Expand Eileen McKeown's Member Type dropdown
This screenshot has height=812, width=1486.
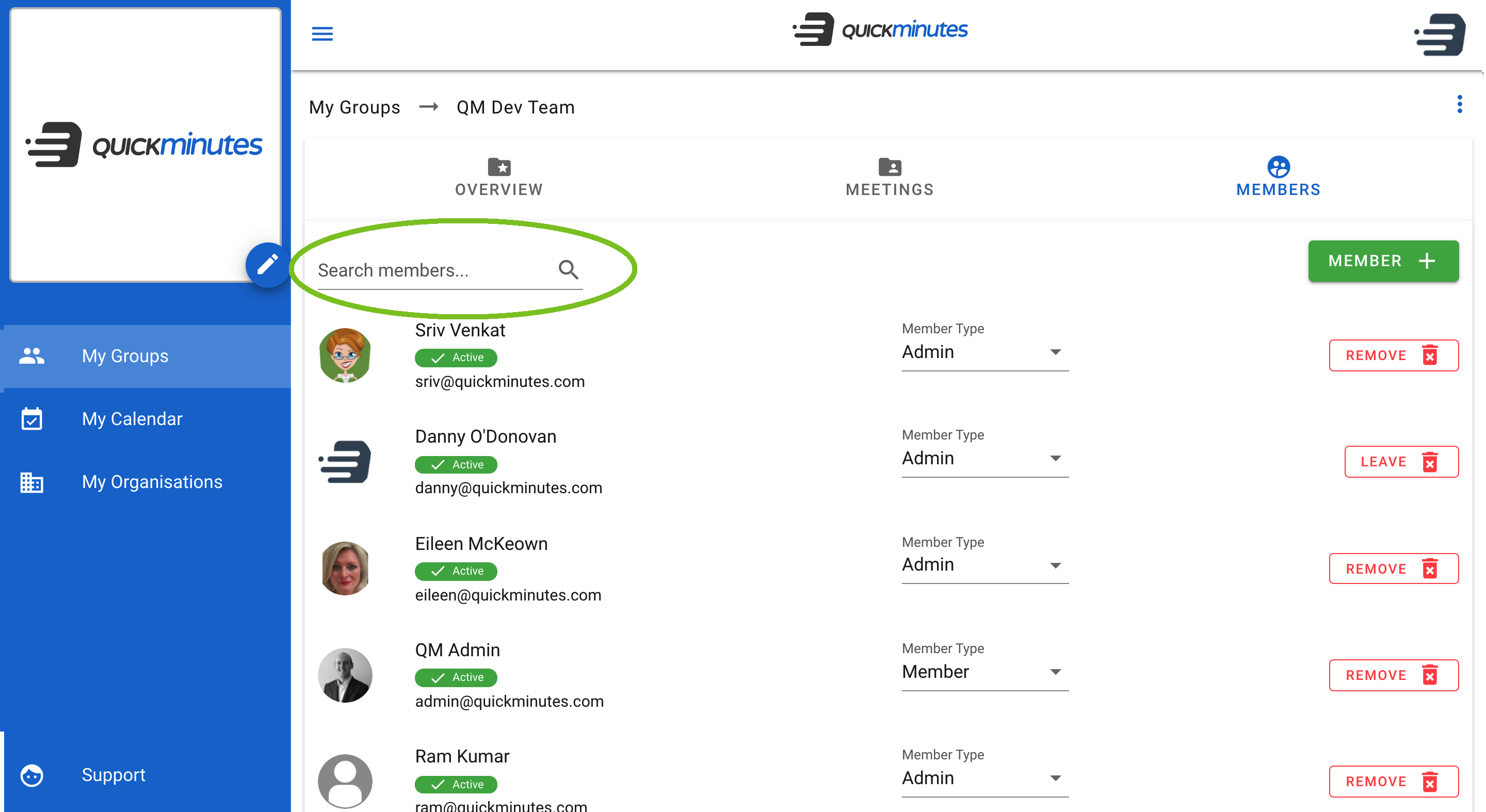pos(984,565)
